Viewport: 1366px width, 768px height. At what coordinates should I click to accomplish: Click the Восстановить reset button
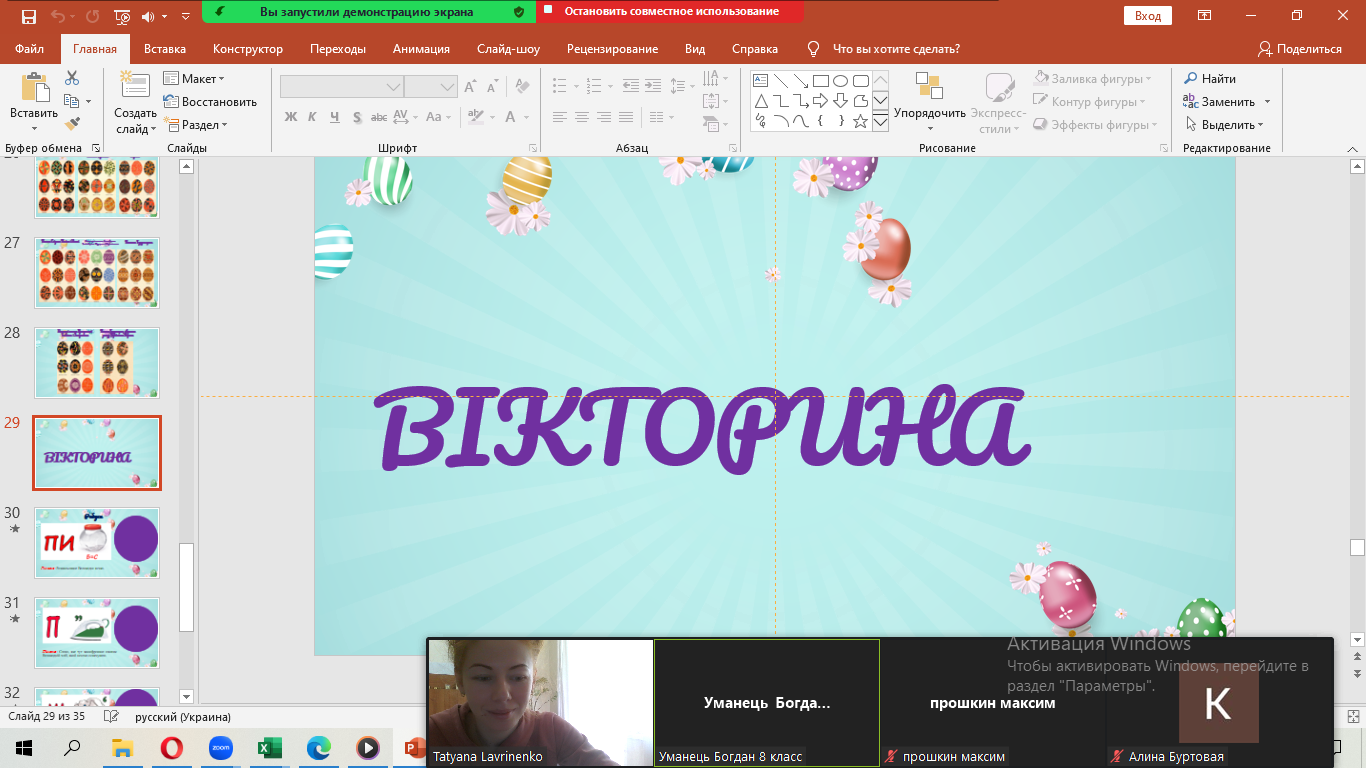(x=210, y=102)
